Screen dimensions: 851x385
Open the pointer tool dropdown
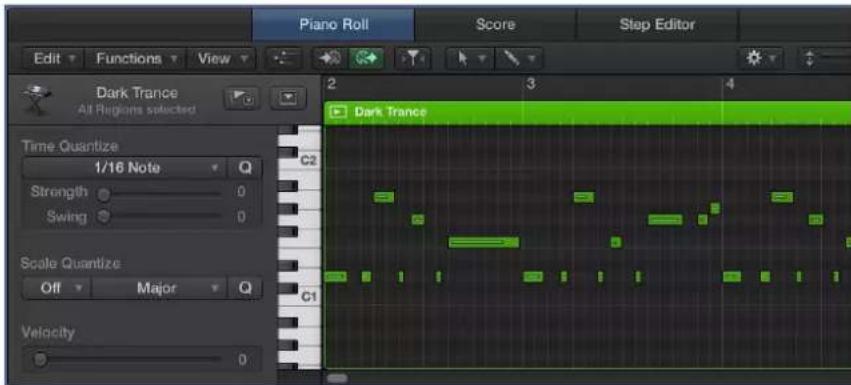point(469,59)
